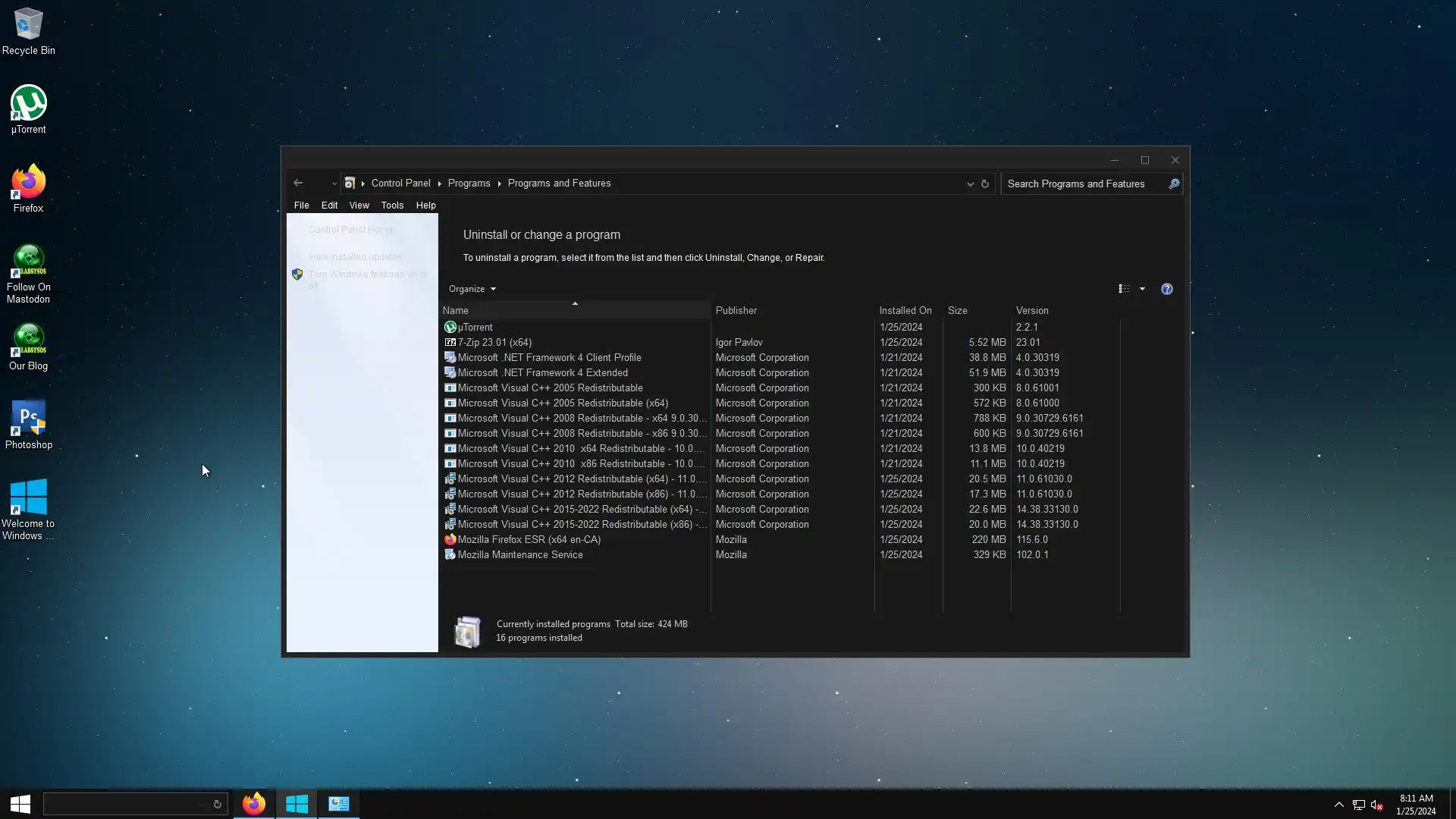Screen dimensions: 1456x819
Task: Expand the Organize dropdown
Action: pyautogui.click(x=472, y=289)
